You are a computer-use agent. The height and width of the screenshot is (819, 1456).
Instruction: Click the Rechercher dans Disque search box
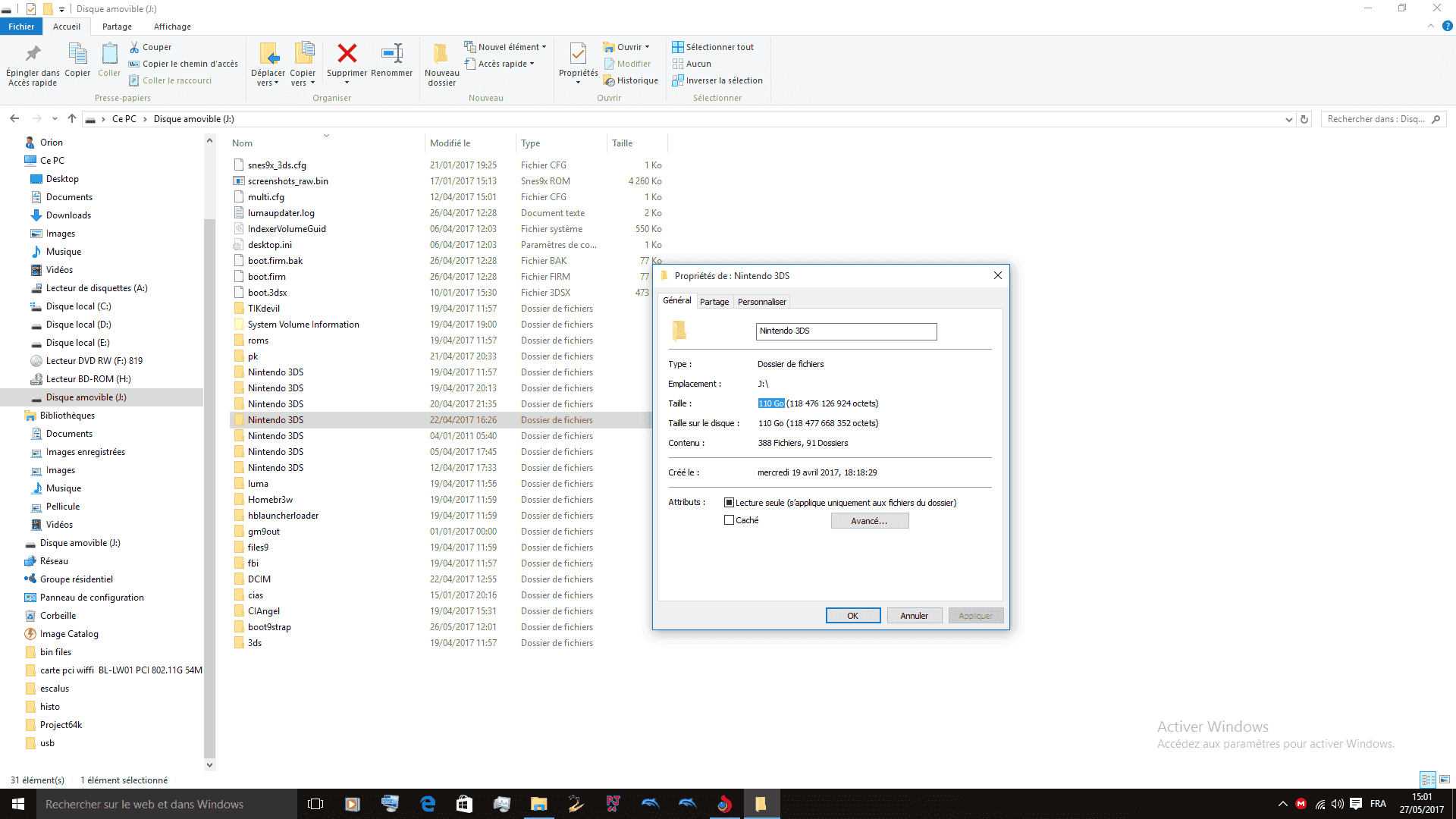click(1382, 119)
